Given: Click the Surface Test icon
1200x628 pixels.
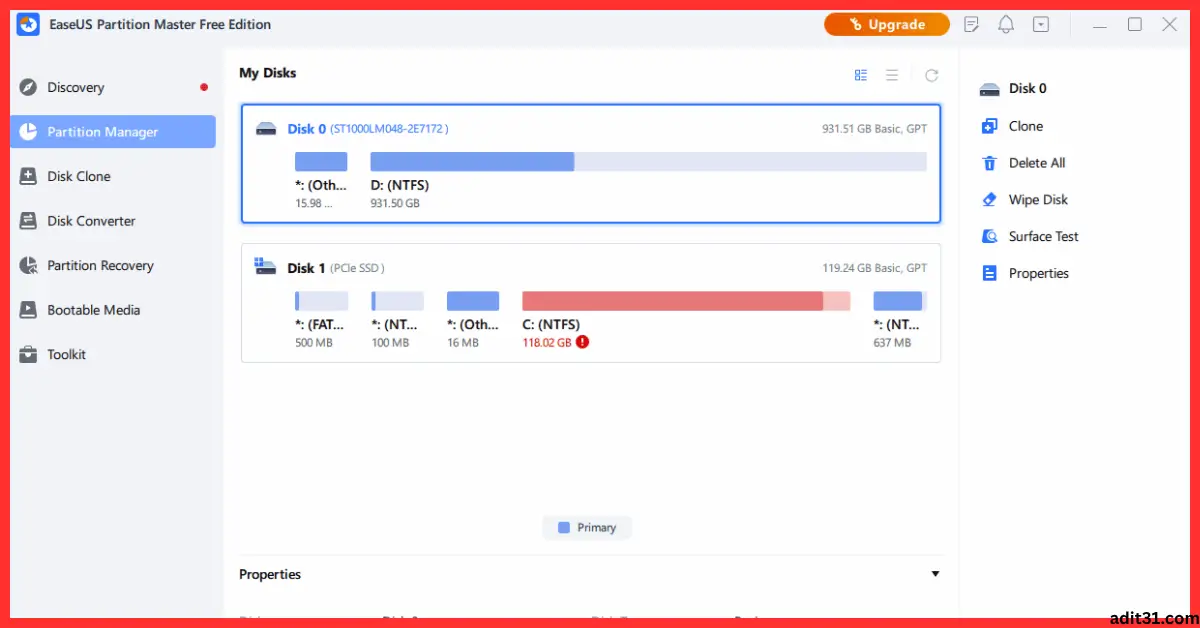Looking at the screenshot, I should [990, 237].
